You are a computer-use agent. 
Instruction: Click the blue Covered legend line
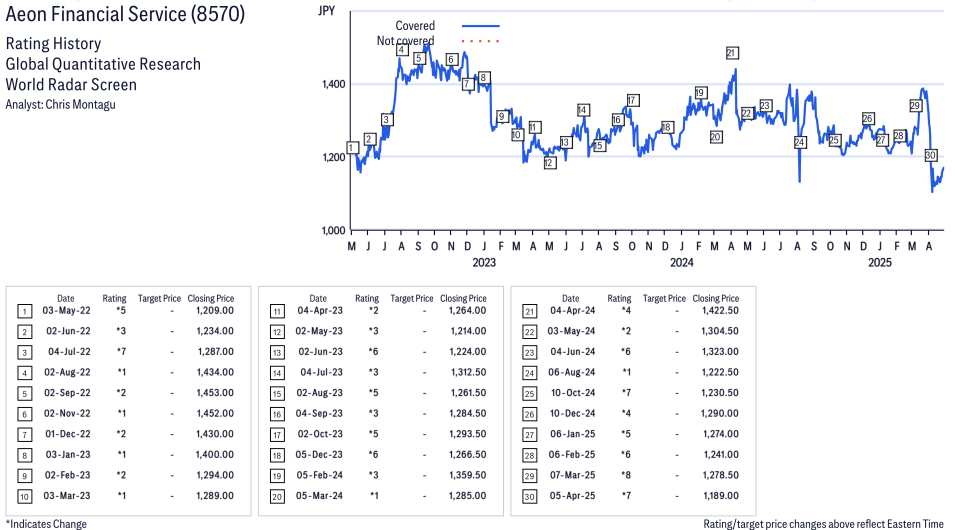pyautogui.click(x=481, y=26)
